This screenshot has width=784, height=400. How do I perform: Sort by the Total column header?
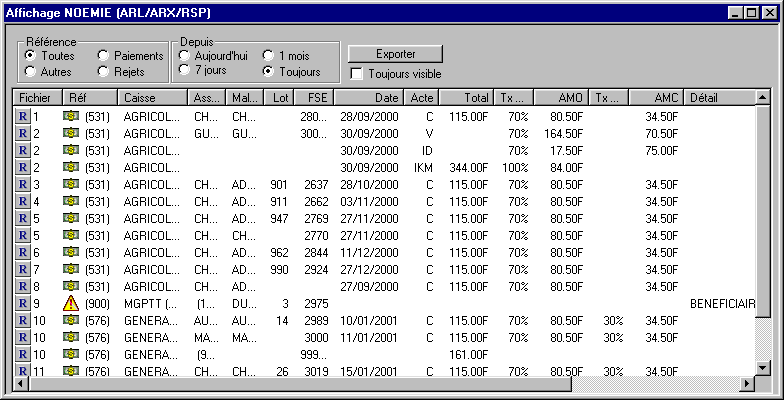point(465,97)
